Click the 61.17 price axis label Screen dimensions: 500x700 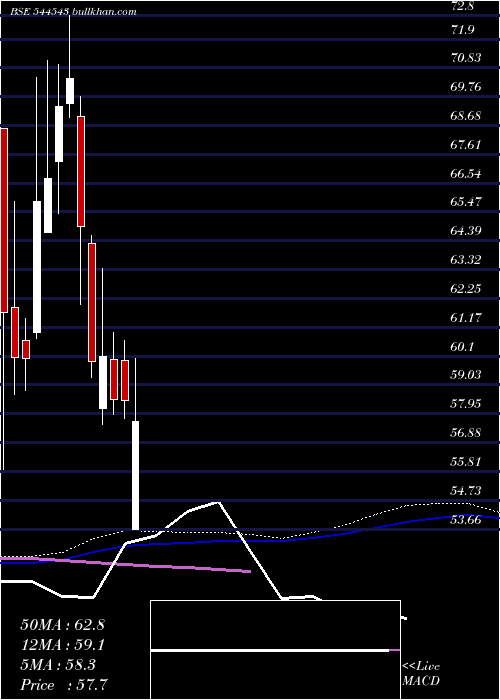click(466, 317)
